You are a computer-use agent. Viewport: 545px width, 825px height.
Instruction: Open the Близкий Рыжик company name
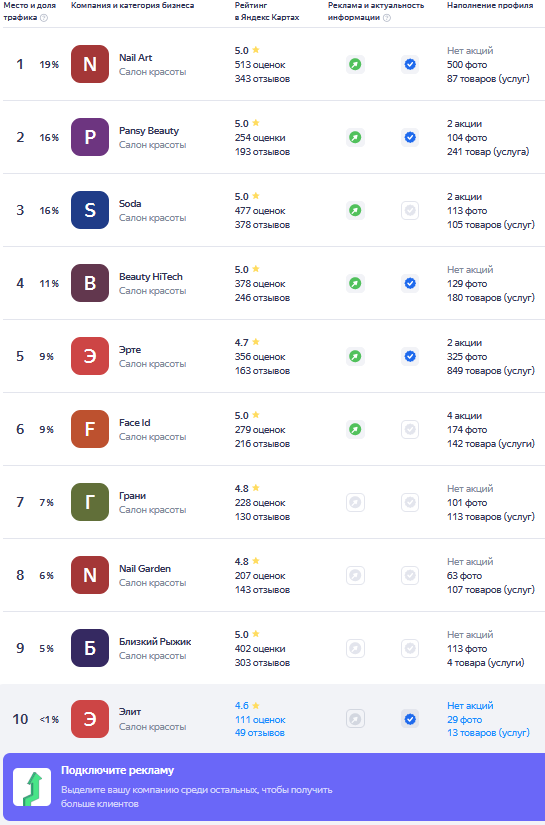(x=155, y=641)
